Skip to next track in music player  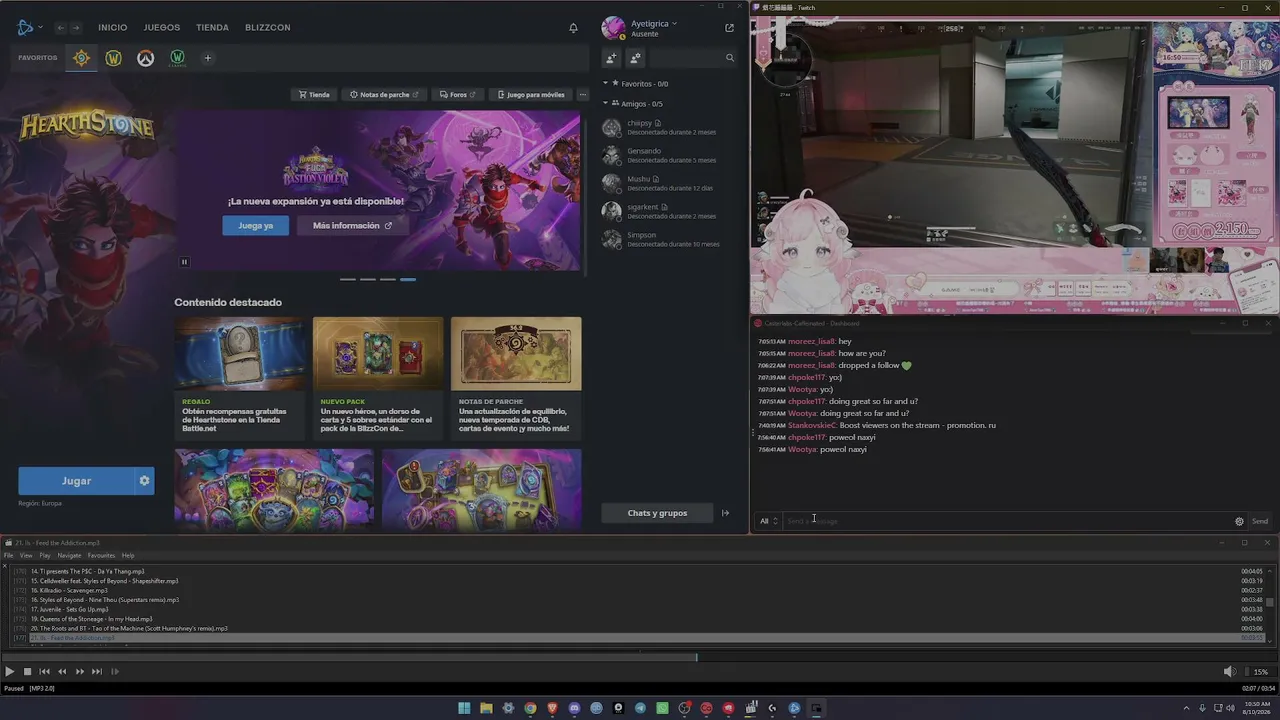97,672
